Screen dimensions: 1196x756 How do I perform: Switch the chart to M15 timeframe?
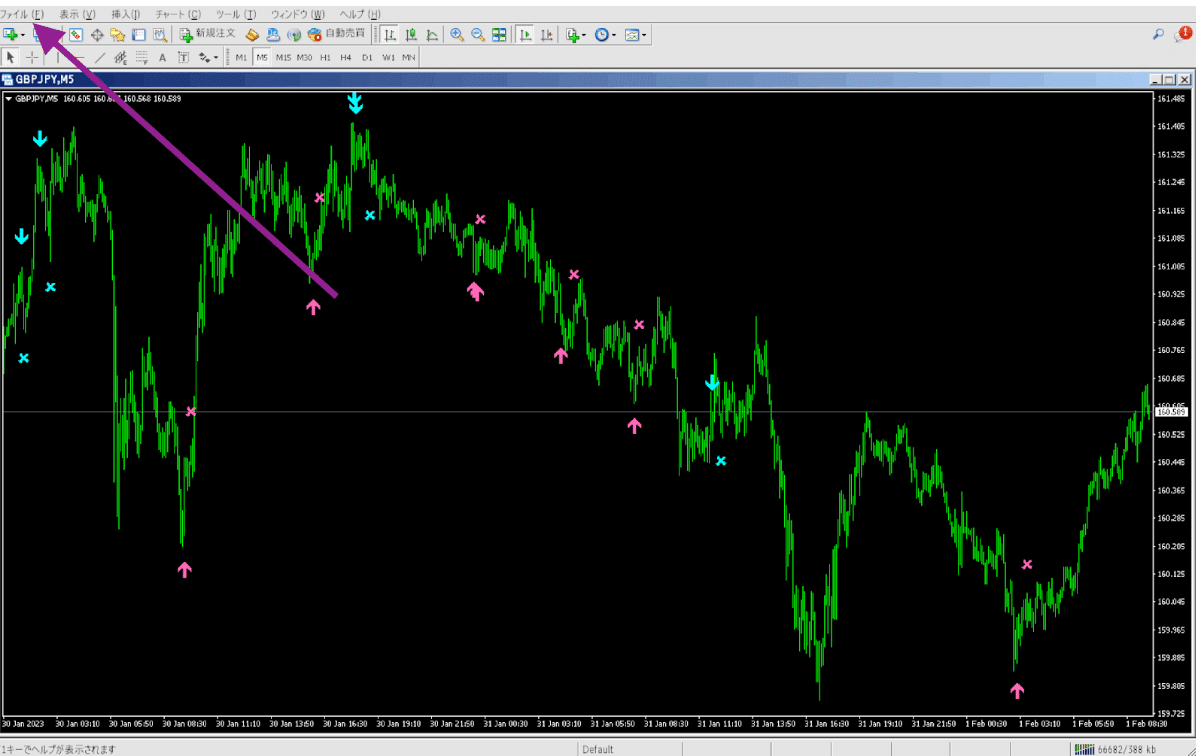[283, 57]
